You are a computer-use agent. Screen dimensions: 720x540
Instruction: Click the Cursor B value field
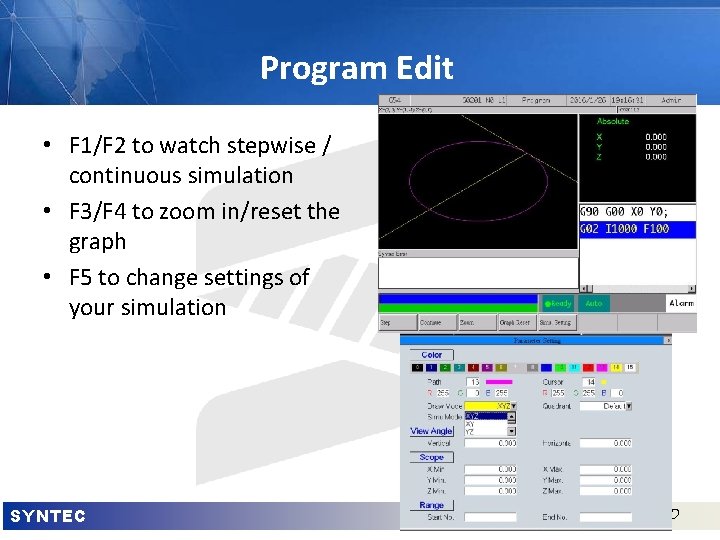[617, 393]
